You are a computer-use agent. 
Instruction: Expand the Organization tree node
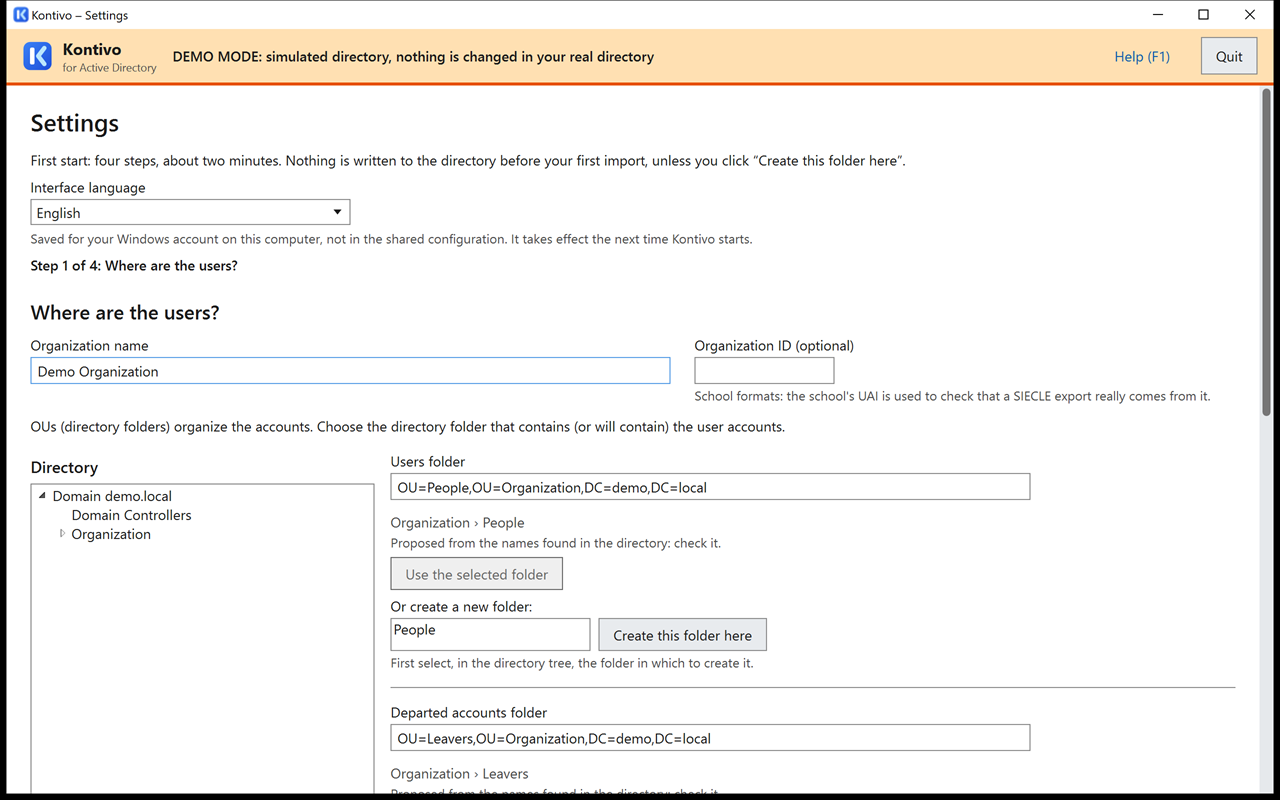coord(62,534)
